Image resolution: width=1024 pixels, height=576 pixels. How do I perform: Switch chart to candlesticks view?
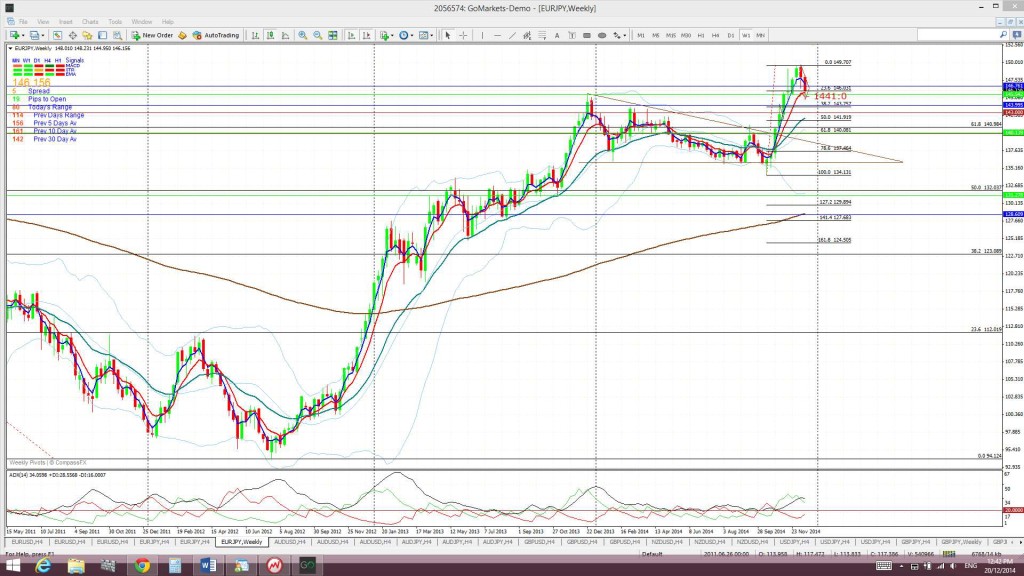point(270,35)
